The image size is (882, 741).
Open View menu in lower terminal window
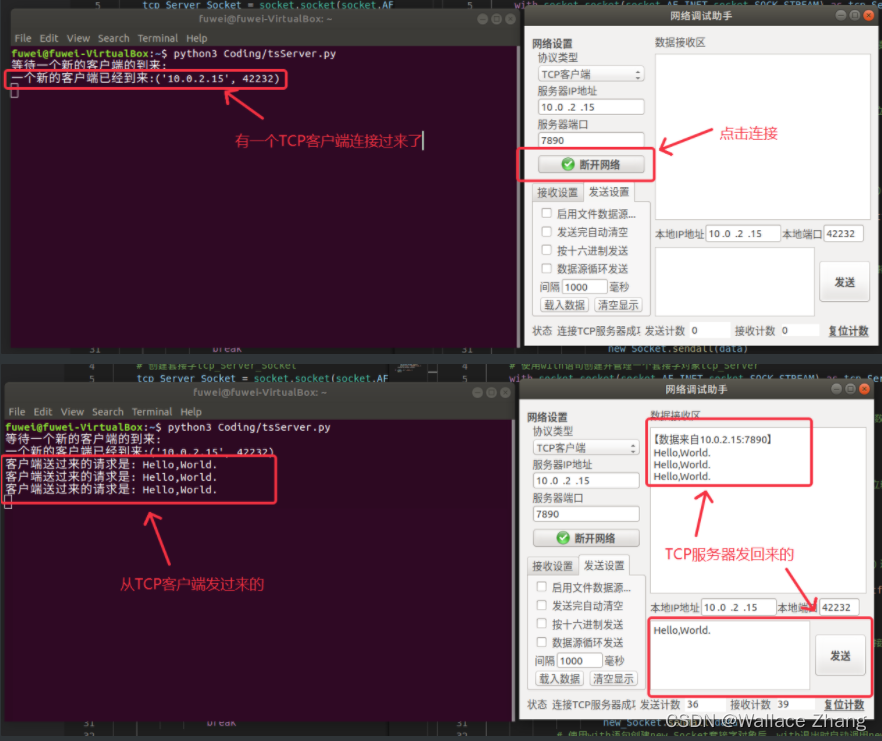coord(72,412)
